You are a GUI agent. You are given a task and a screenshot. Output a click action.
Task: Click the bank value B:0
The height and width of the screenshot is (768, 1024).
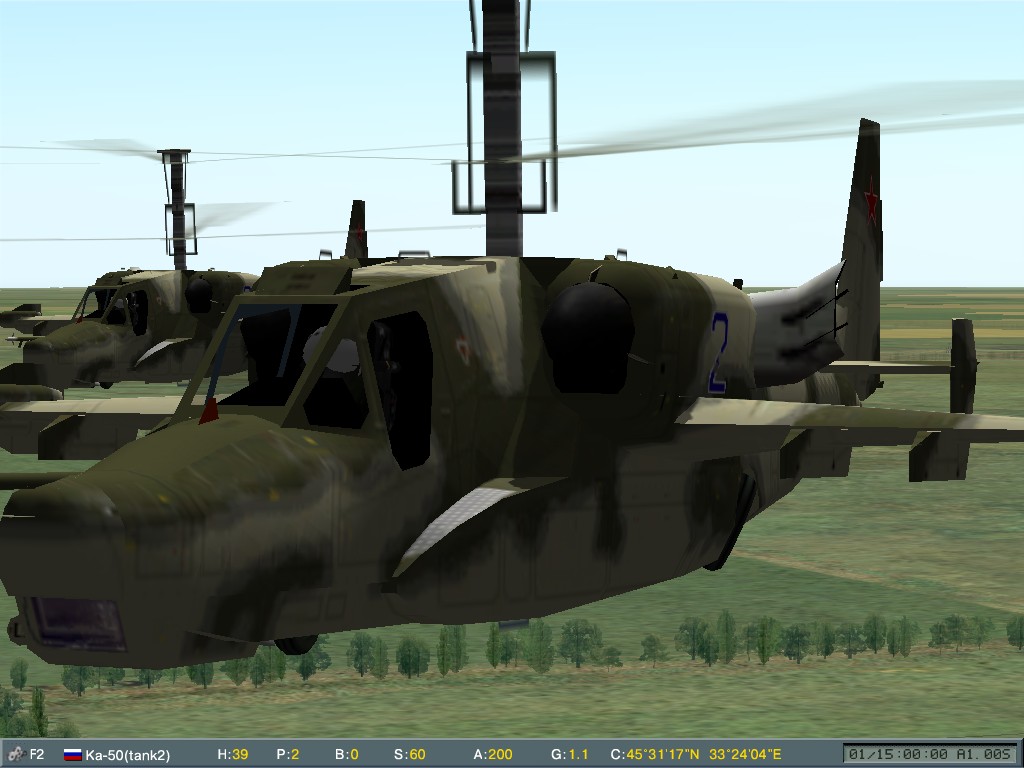tap(347, 754)
